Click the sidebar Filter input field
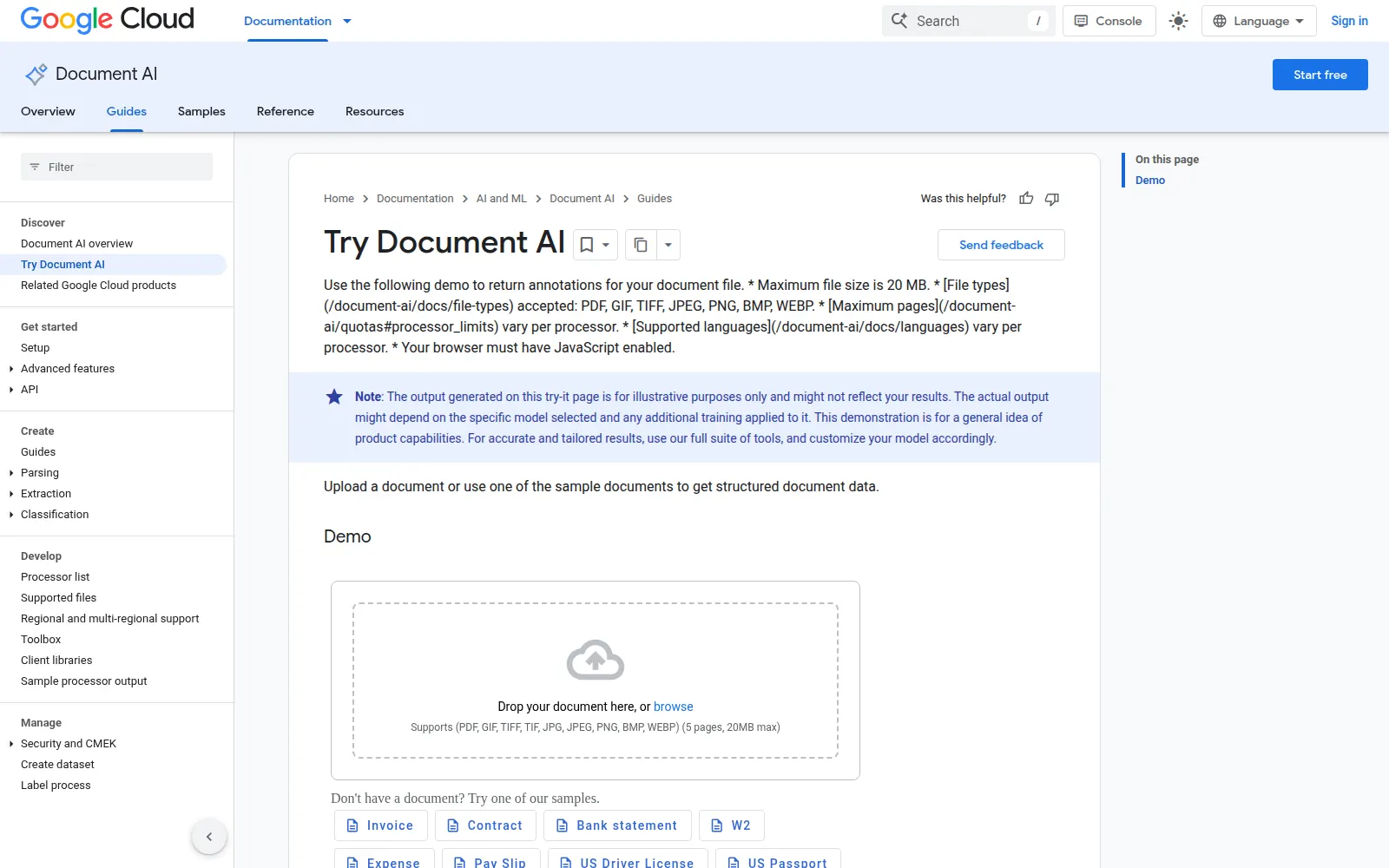Image resolution: width=1389 pixels, height=868 pixels. click(116, 167)
